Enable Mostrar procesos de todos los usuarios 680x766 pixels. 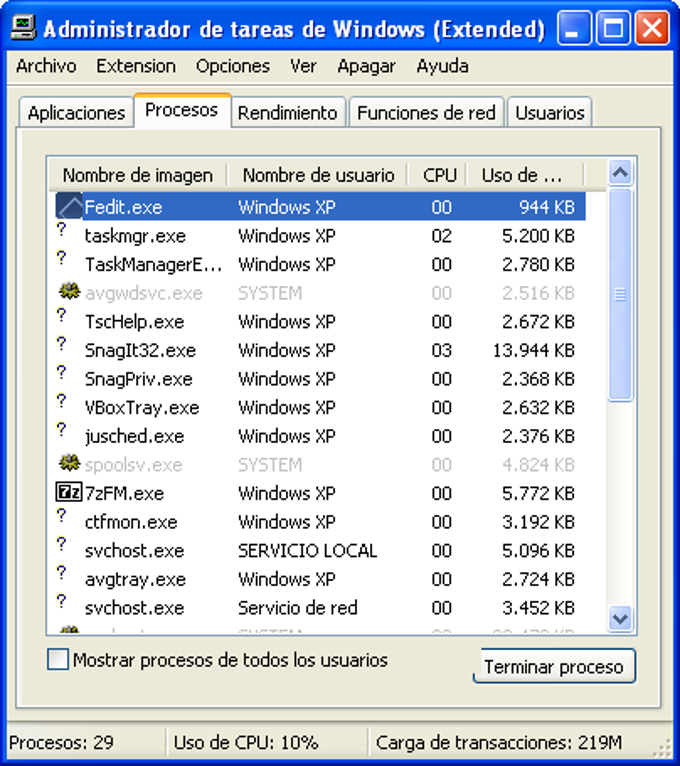click(x=58, y=659)
